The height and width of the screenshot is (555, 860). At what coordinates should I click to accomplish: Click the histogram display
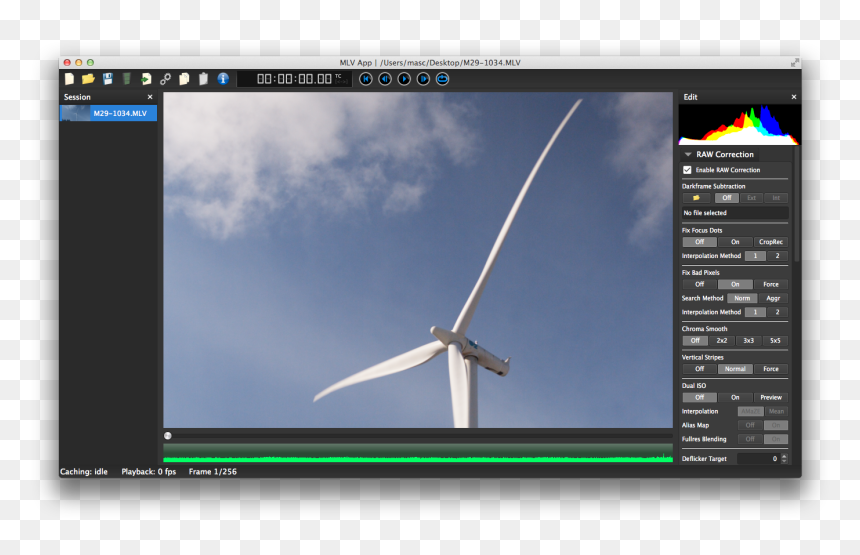[739, 125]
